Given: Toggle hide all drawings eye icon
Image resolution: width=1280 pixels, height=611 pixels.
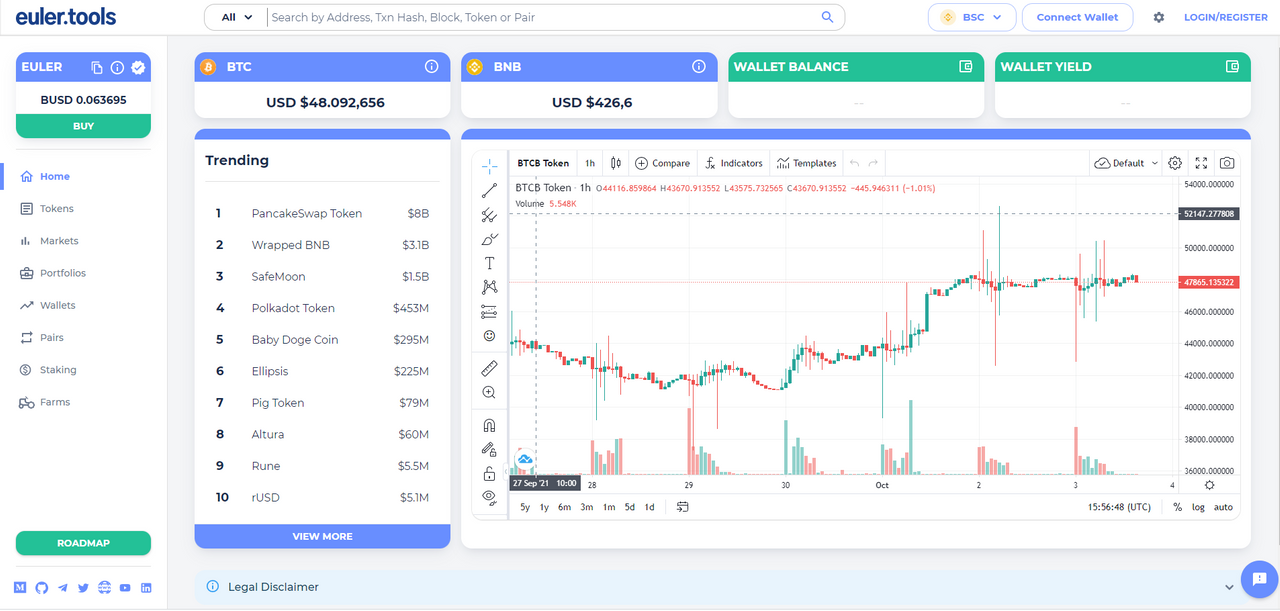Looking at the screenshot, I should [x=489, y=497].
